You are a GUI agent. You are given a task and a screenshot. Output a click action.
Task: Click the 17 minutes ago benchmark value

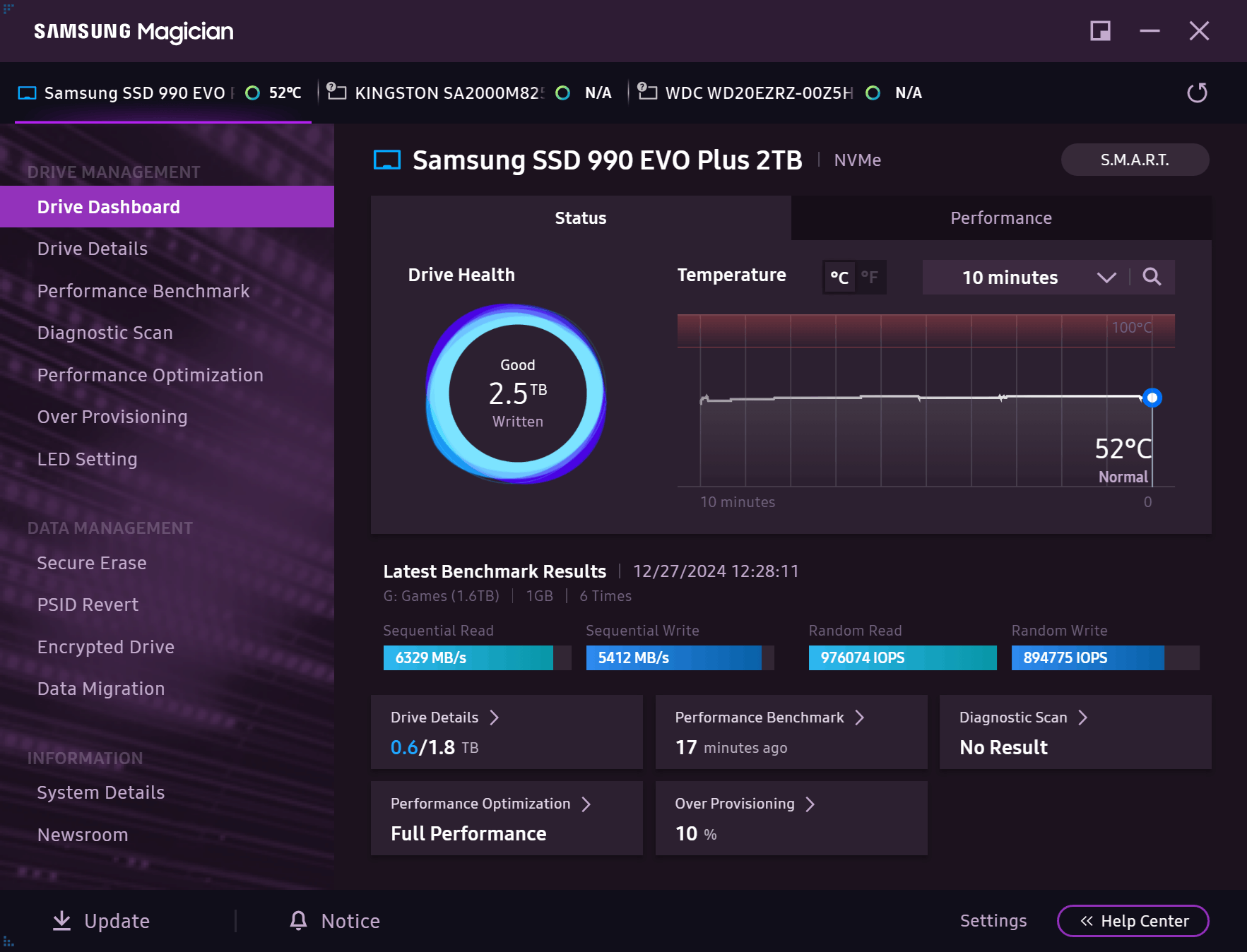tap(731, 747)
